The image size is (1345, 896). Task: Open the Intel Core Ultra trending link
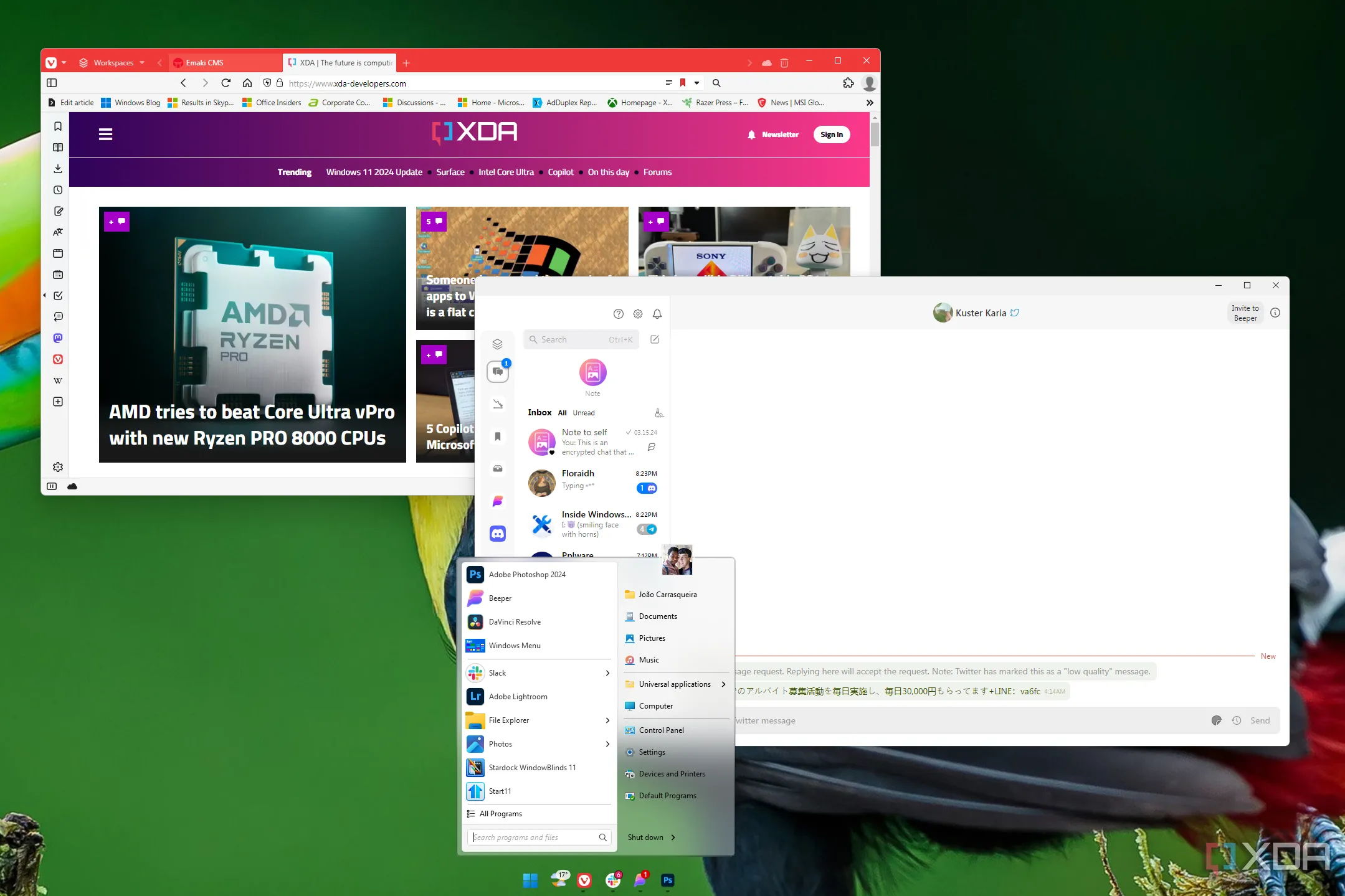pyautogui.click(x=506, y=172)
